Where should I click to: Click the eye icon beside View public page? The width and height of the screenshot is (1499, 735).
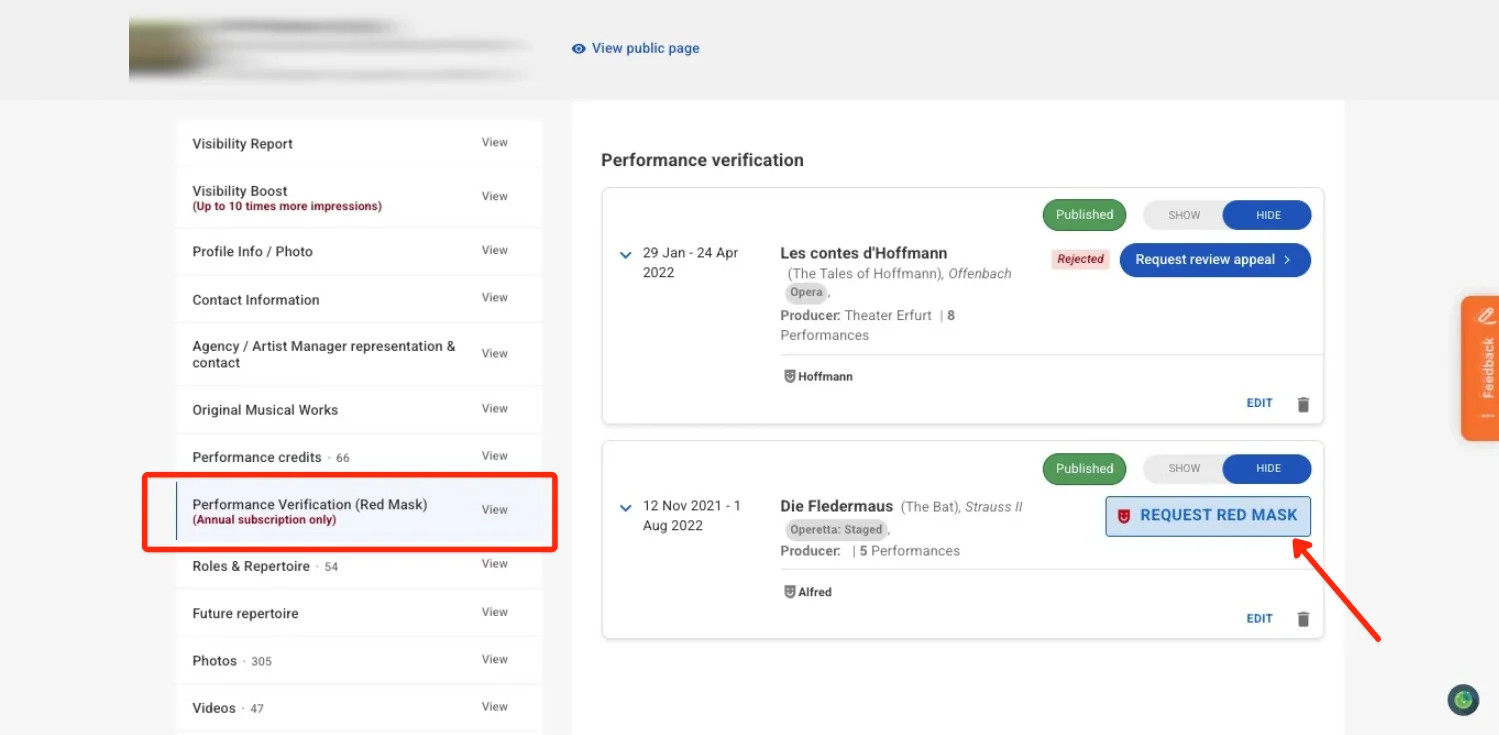(578, 48)
